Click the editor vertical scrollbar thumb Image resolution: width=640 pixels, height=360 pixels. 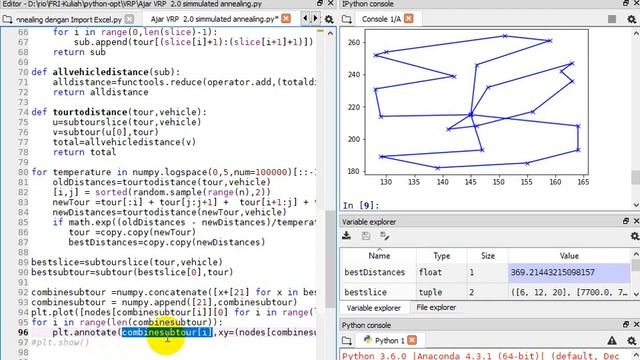[330, 260]
